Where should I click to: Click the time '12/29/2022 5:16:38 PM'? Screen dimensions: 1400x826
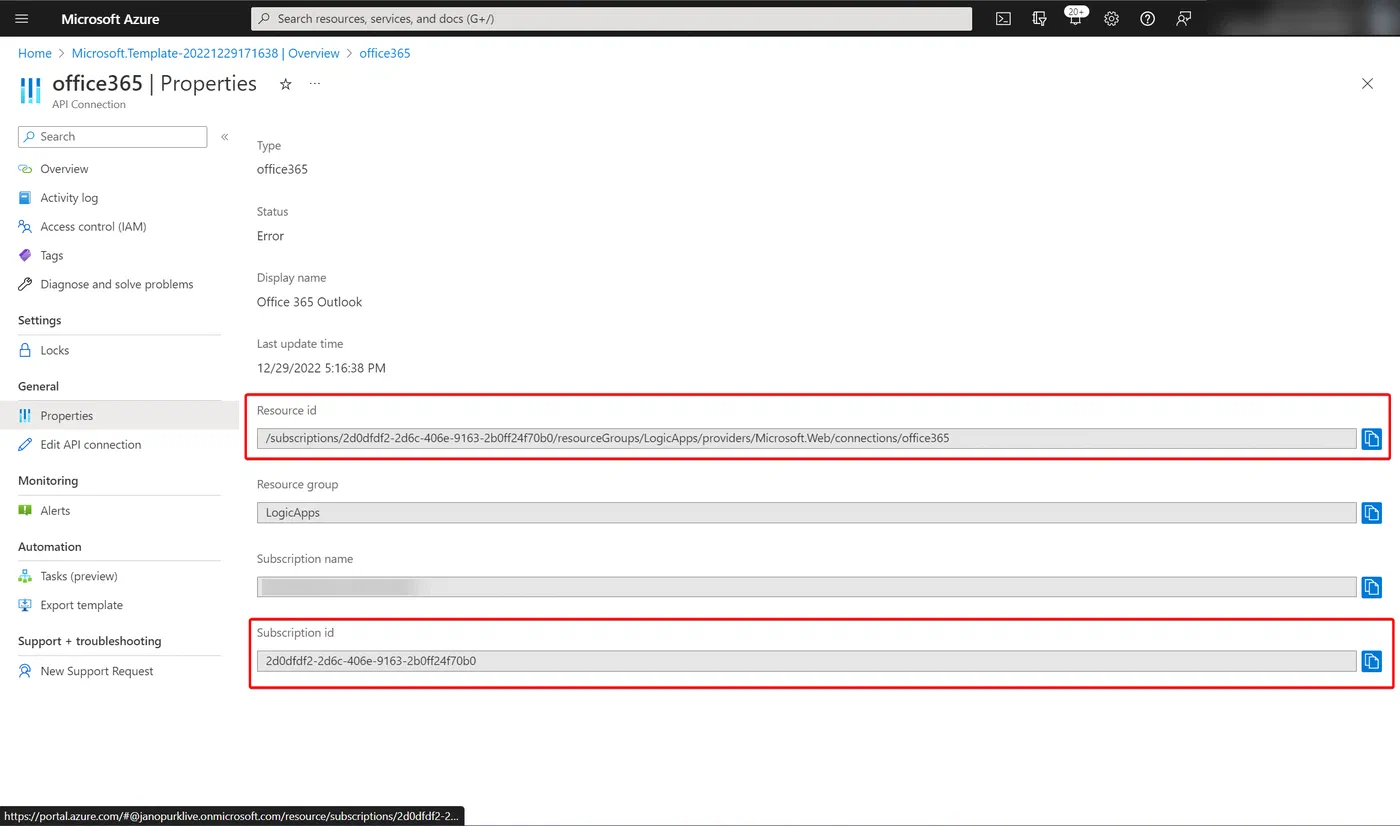[321, 368]
